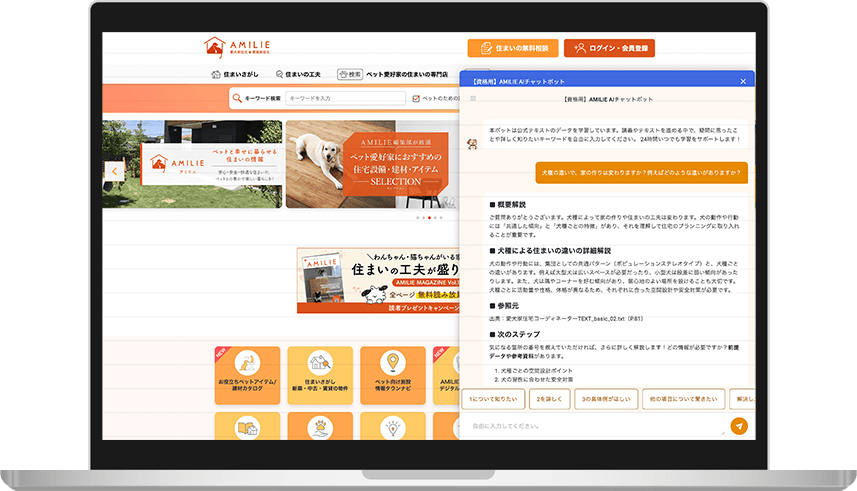Image resolution: width=857 pixels, height=491 pixels.
Task: Open the lightbulb tile icon
Action: [393, 428]
